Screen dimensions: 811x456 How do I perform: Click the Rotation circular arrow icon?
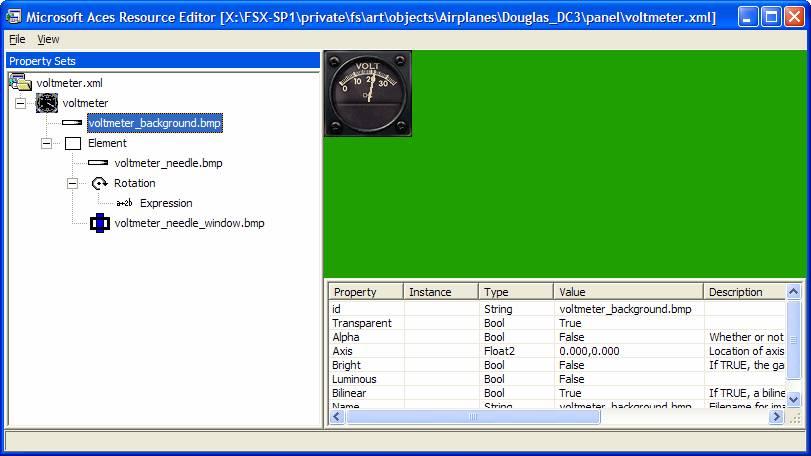(99, 183)
